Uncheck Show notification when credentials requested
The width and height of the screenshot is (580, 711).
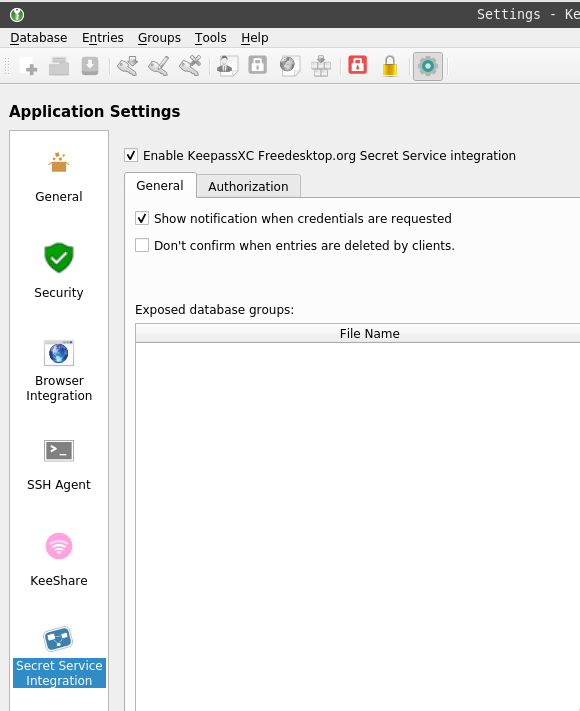[x=142, y=219]
